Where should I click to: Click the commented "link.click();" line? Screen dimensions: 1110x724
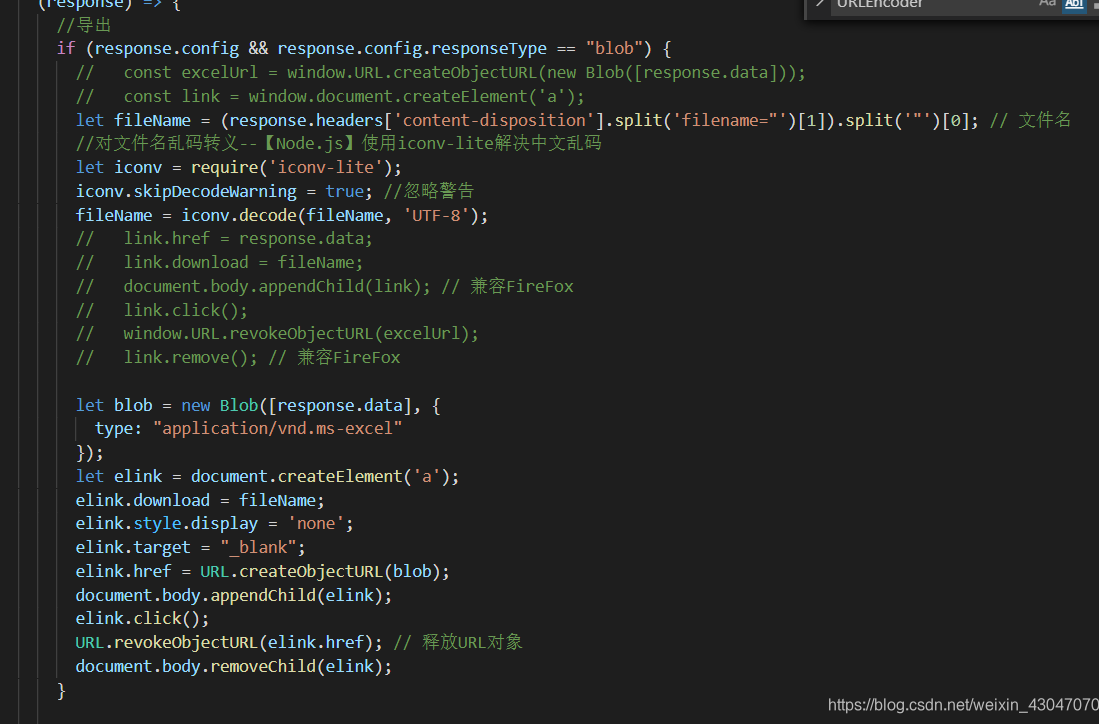161,310
